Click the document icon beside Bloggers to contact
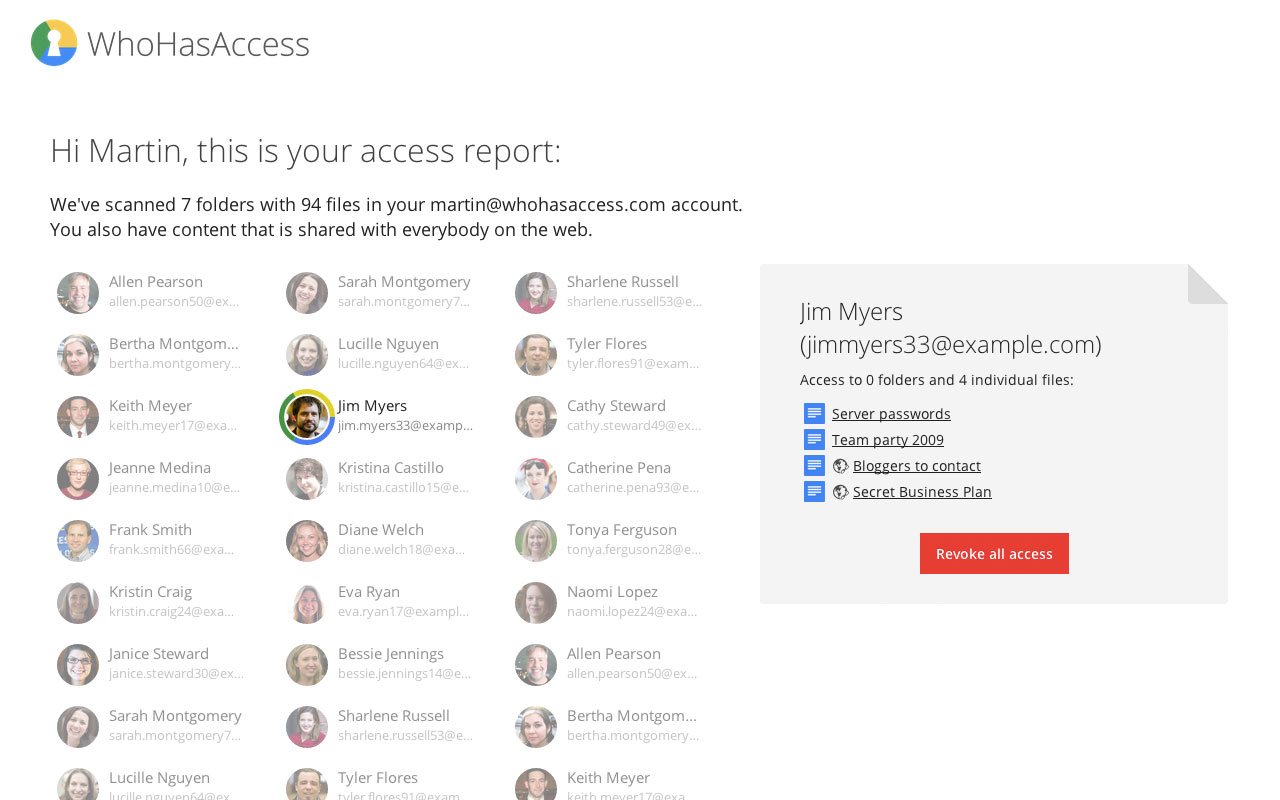Viewport: 1280px width, 800px height. (x=813, y=464)
